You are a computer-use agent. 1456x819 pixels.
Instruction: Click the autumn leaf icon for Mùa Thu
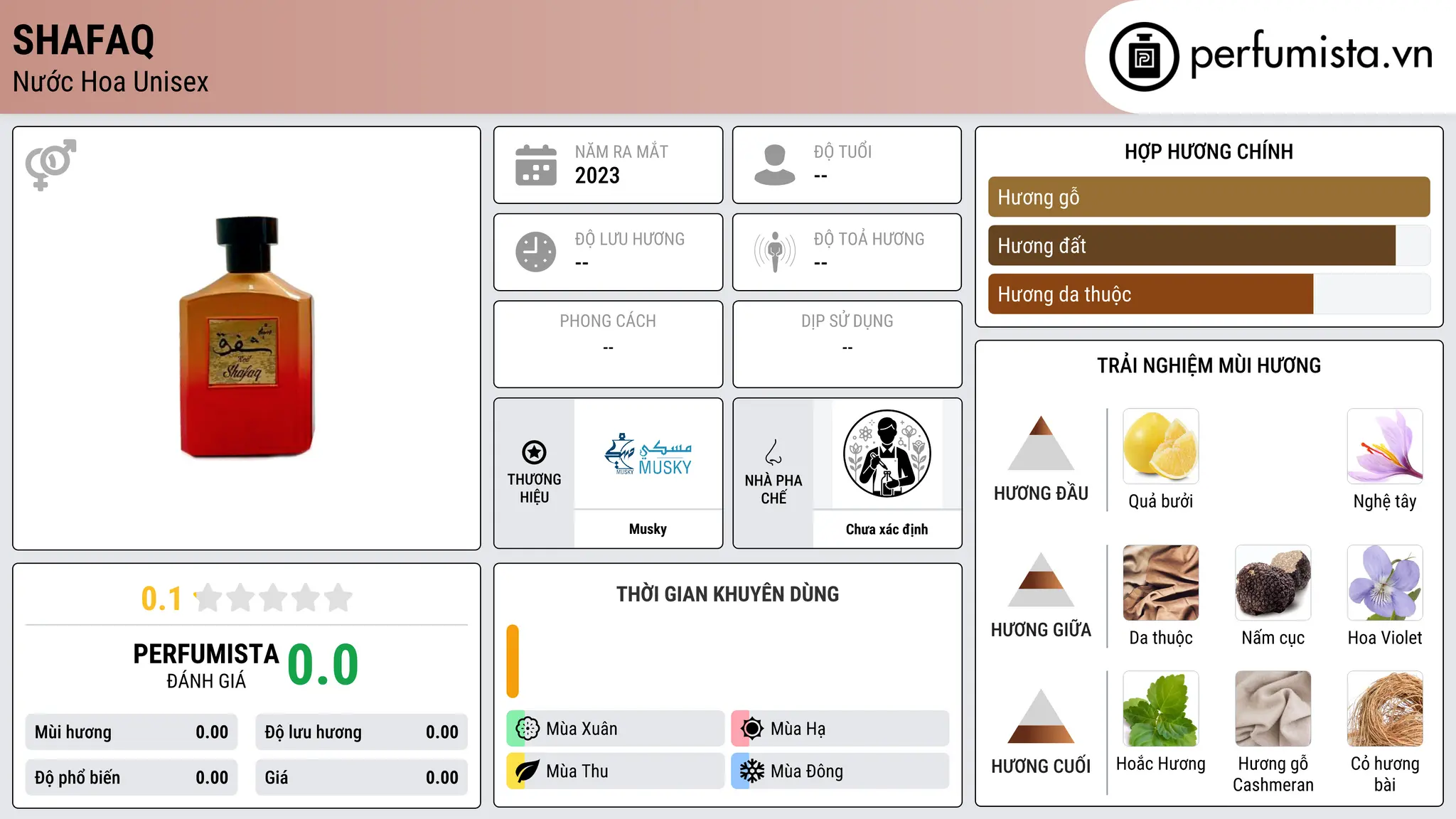[527, 771]
